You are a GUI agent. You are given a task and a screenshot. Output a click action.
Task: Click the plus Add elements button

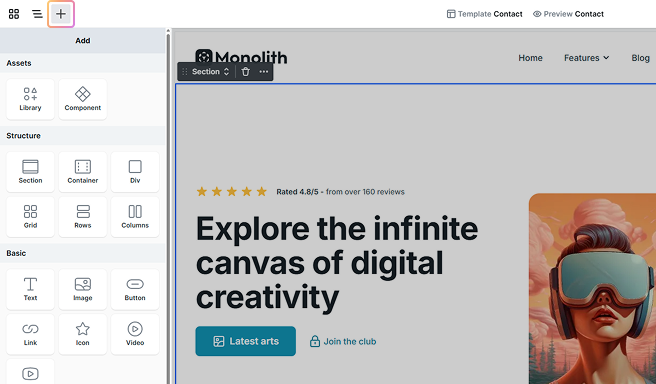point(61,14)
